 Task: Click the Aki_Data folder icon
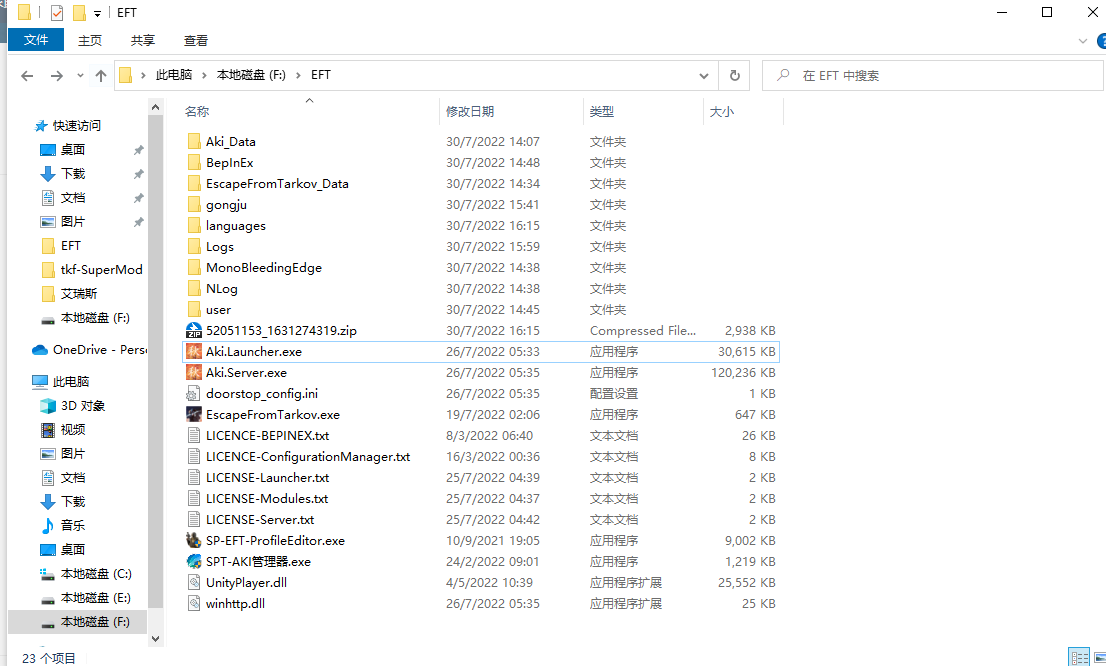(195, 141)
